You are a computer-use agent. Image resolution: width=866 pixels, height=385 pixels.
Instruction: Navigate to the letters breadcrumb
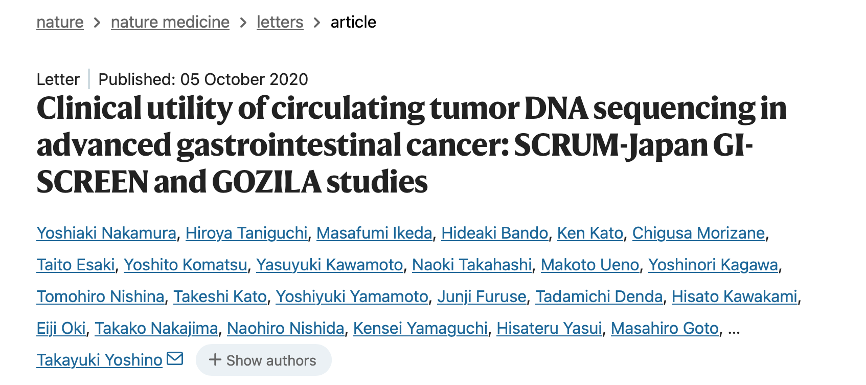(x=280, y=22)
